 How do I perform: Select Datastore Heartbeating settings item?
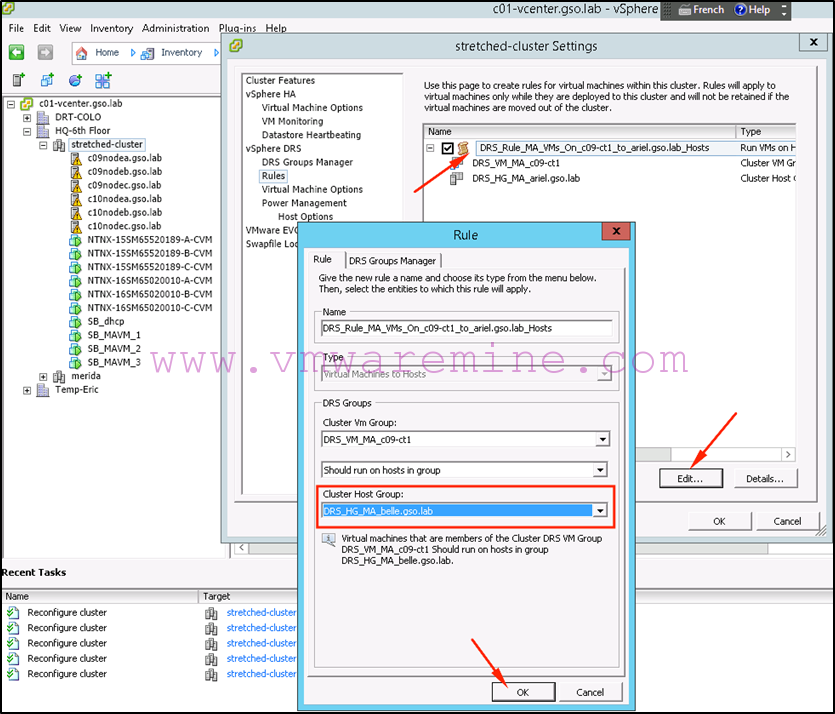coord(311,135)
